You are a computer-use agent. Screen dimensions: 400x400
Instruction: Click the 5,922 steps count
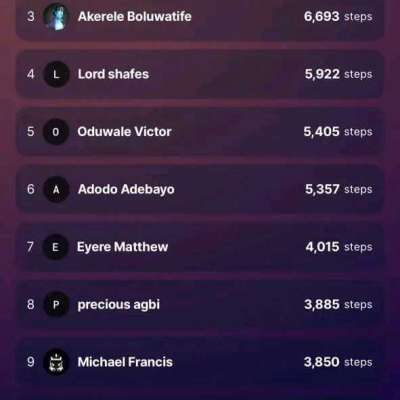pyautogui.click(x=338, y=74)
